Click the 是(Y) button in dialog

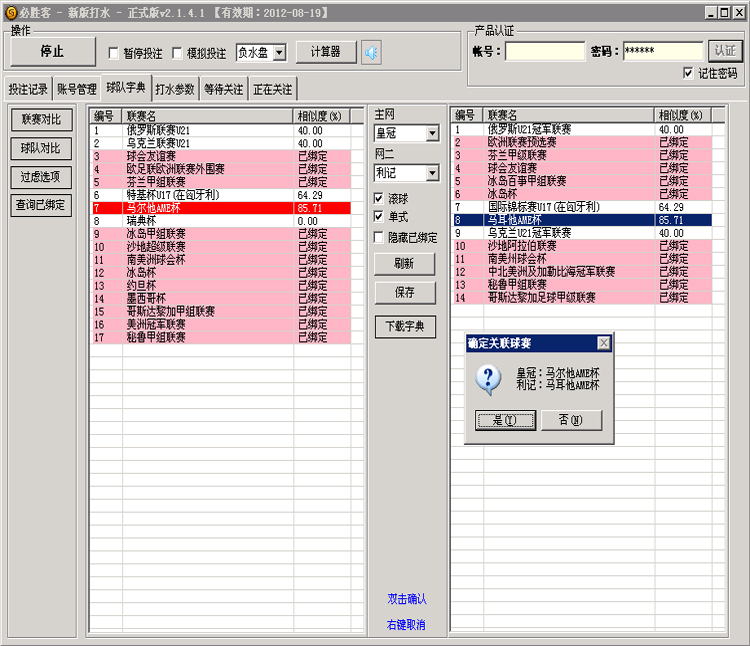(x=505, y=420)
